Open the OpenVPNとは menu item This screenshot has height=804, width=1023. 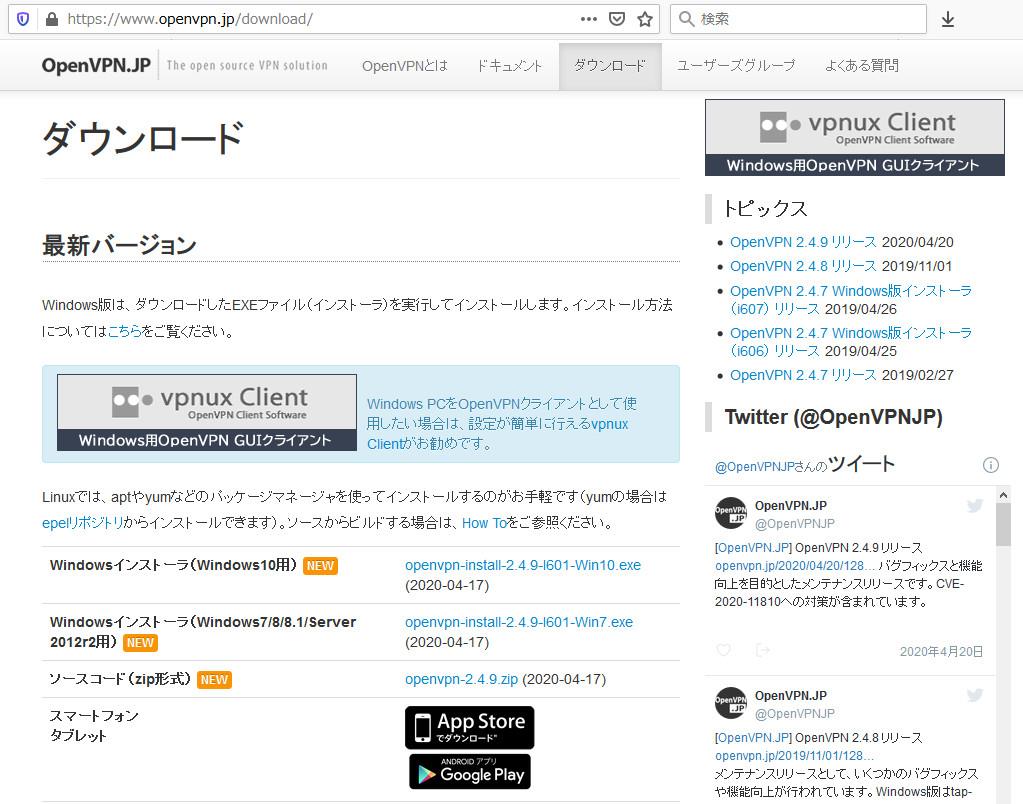[x=405, y=66]
